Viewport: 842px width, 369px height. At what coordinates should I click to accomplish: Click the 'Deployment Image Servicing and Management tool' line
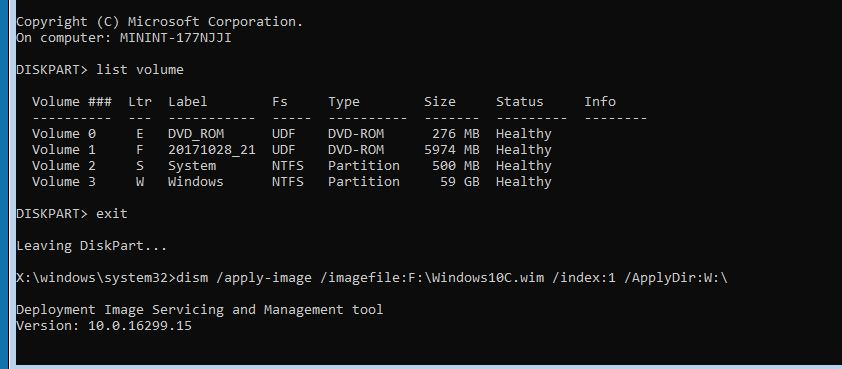200,310
